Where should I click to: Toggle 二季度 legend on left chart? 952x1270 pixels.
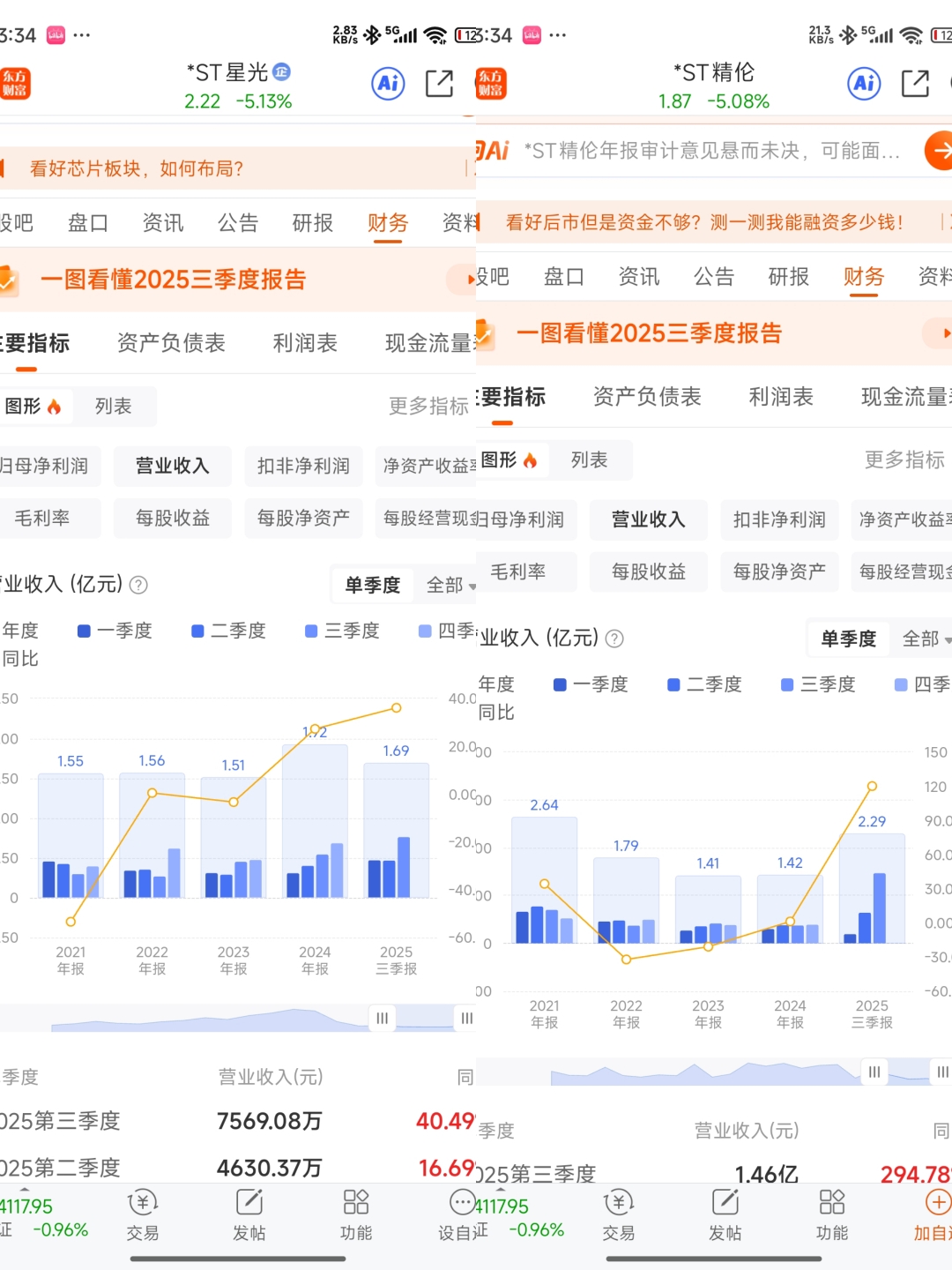coord(229,631)
